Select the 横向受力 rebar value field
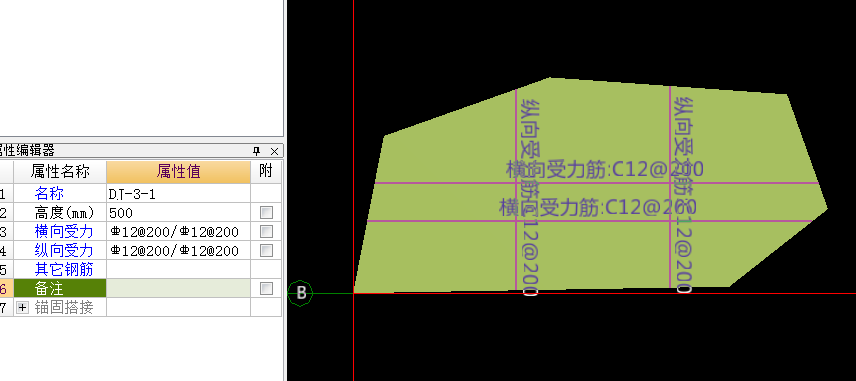The width and height of the screenshot is (856, 381). point(179,231)
